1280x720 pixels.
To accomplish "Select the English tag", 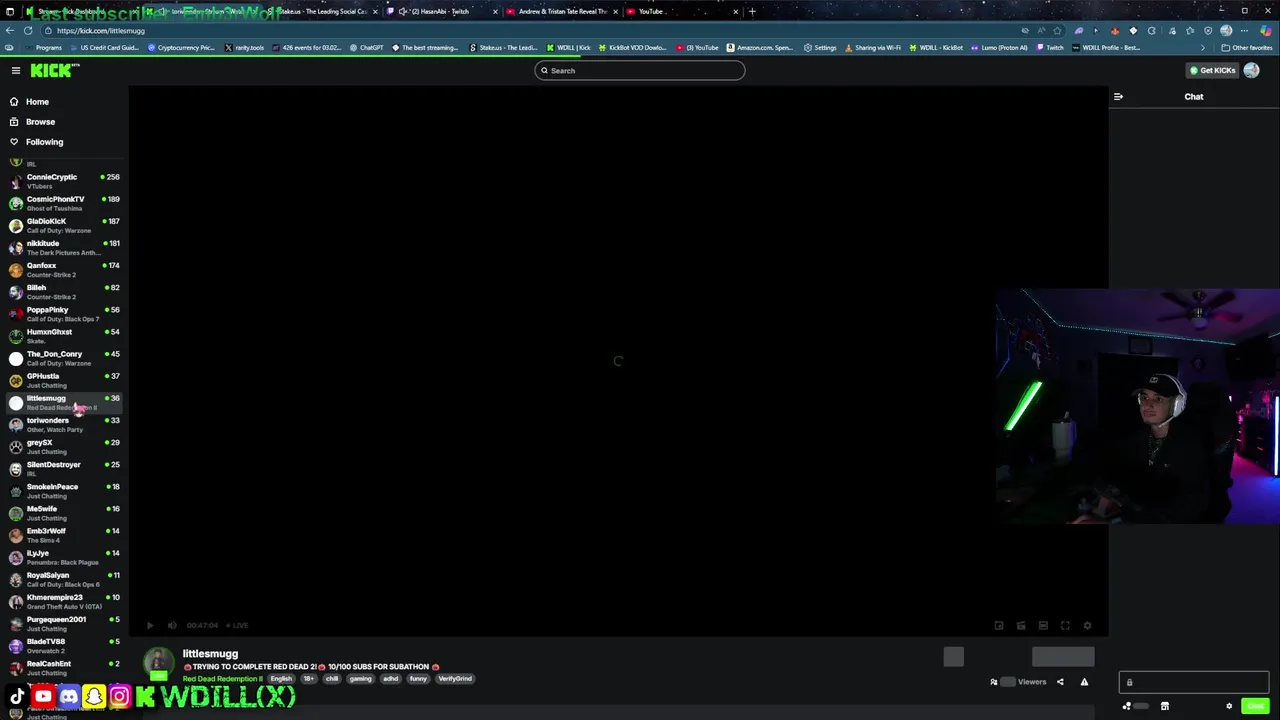I will tap(281, 679).
